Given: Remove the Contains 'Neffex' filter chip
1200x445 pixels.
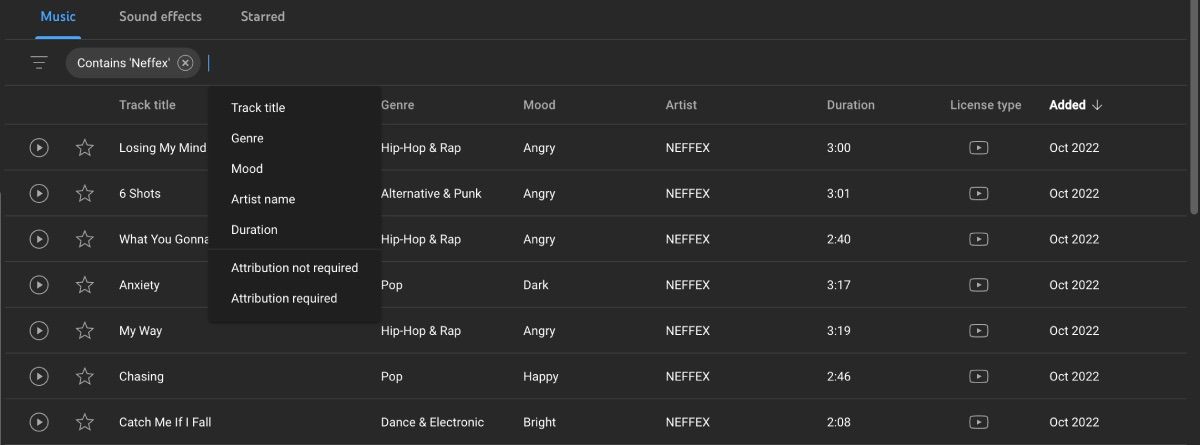Looking at the screenshot, I should point(185,63).
